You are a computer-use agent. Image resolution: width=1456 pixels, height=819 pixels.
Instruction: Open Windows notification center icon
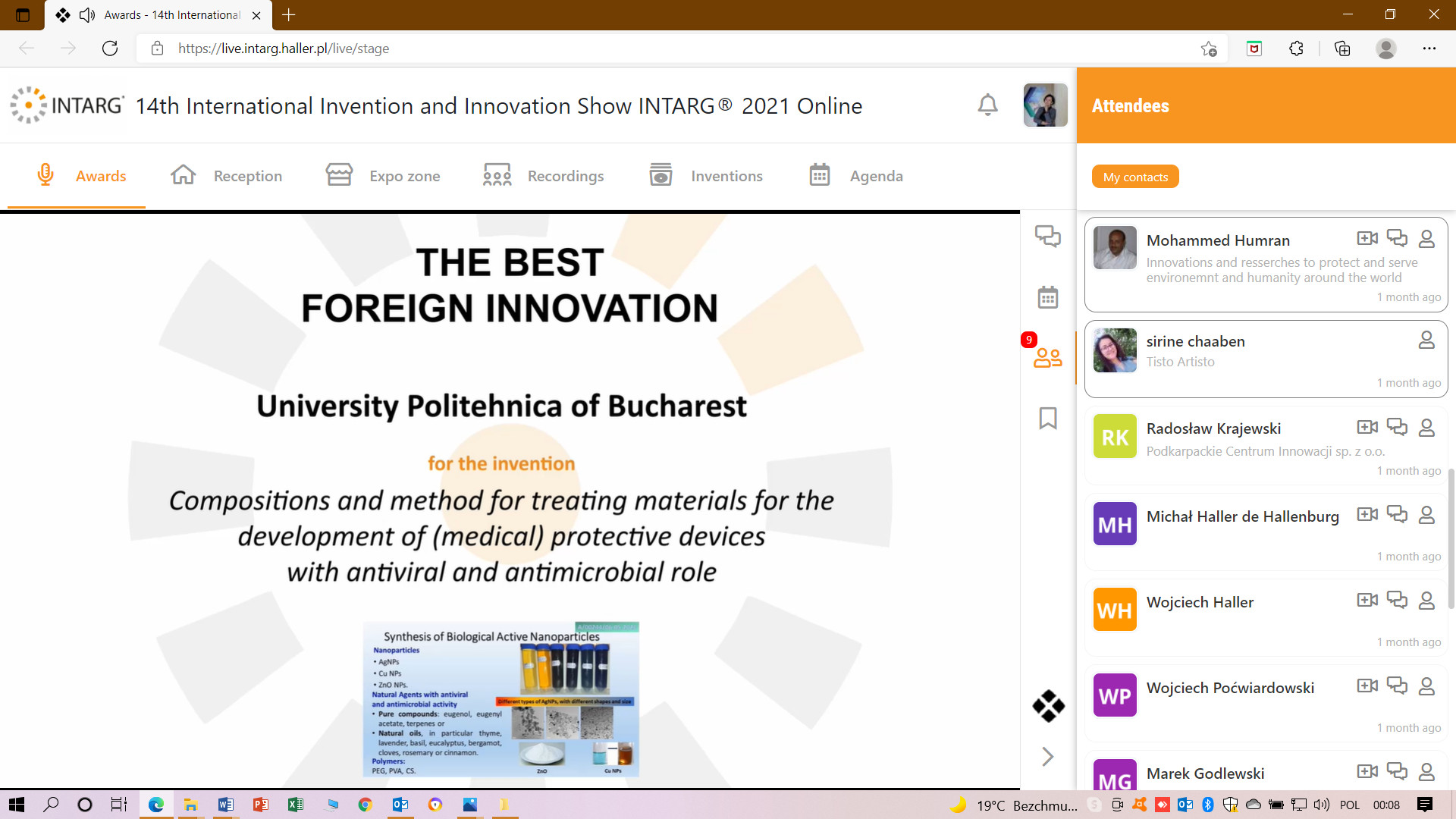(1425, 805)
